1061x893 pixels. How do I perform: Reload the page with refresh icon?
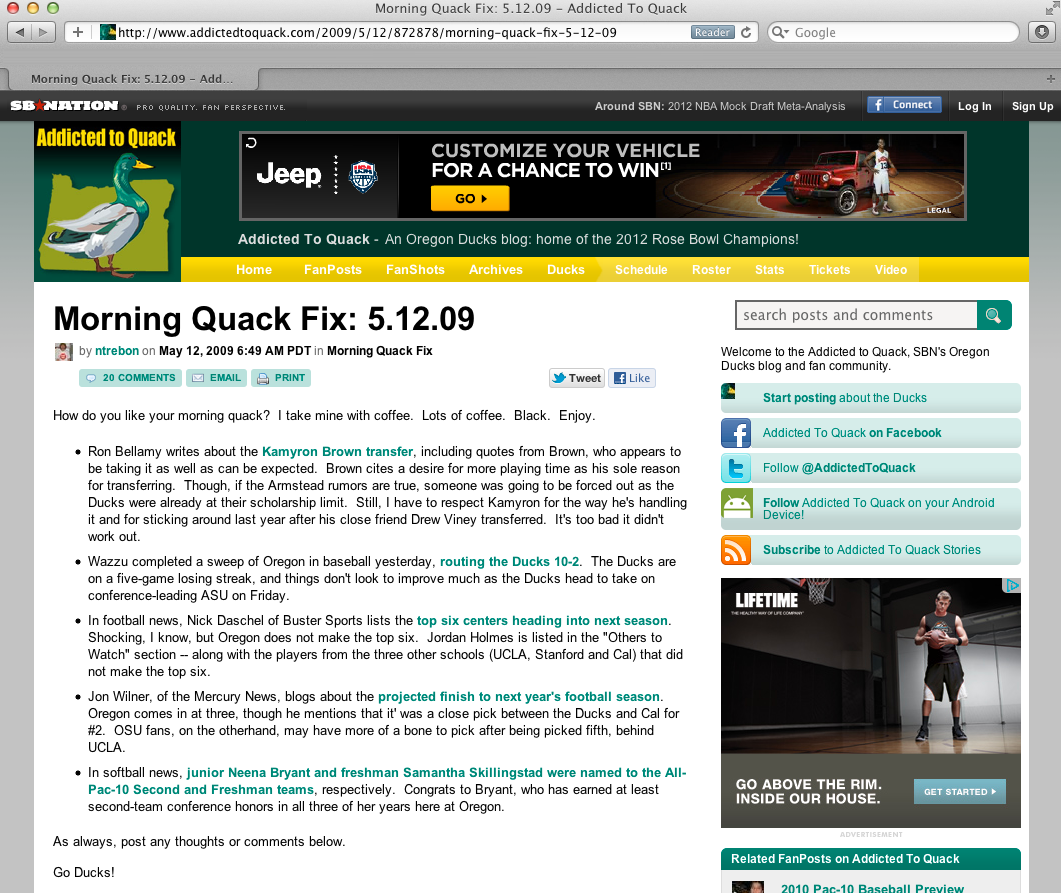click(x=746, y=32)
